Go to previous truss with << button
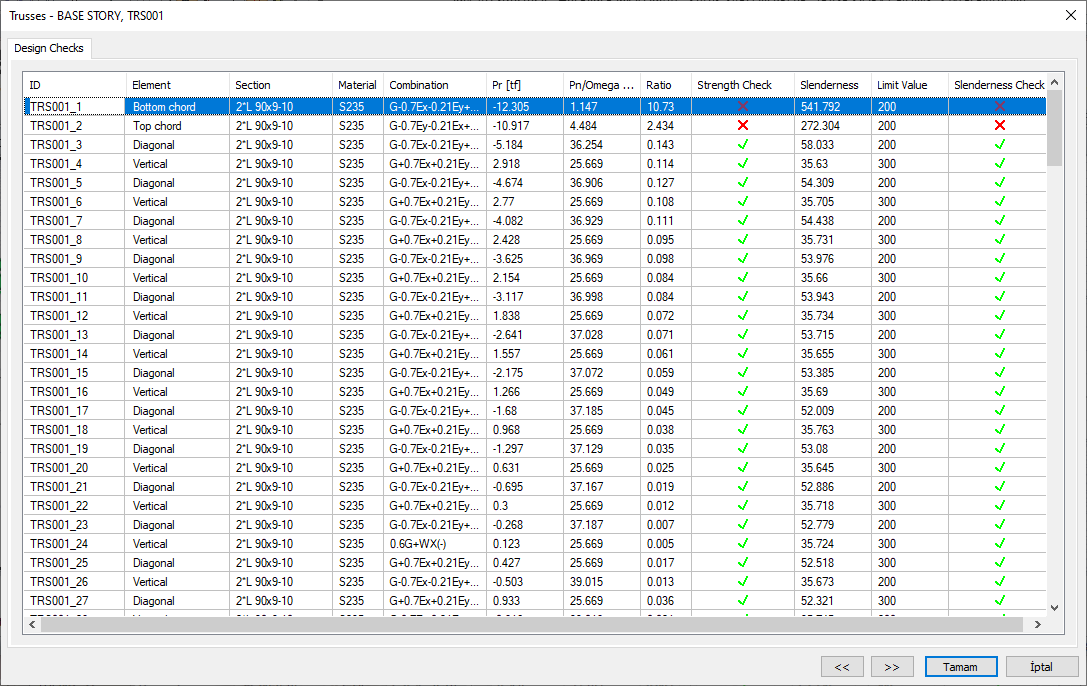Viewport: 1087px width, 686px height. coord(842,666)
